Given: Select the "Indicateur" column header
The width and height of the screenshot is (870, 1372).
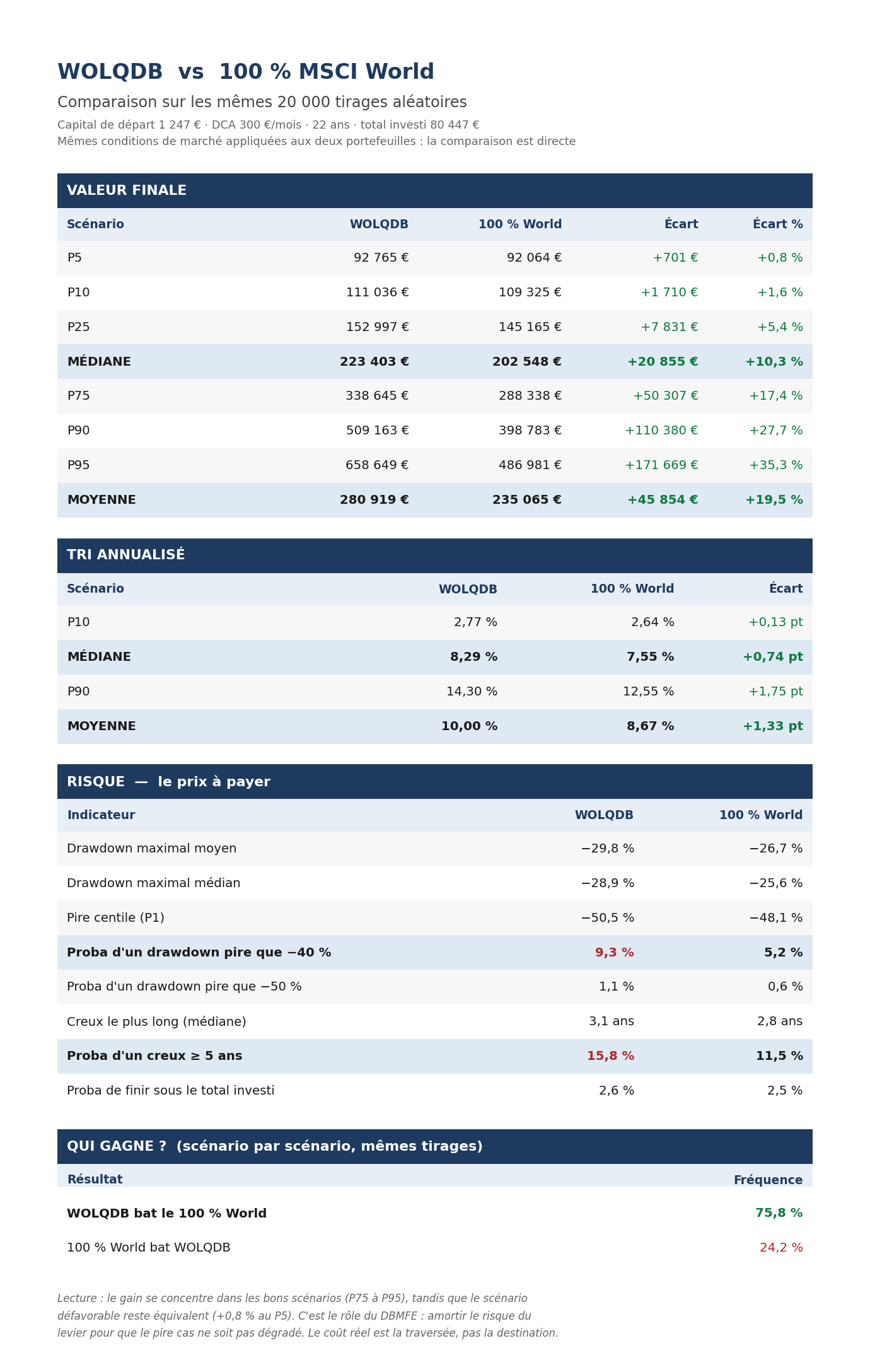Looking at the screenshot, I should pyautogui.click(x=101, y=815).
